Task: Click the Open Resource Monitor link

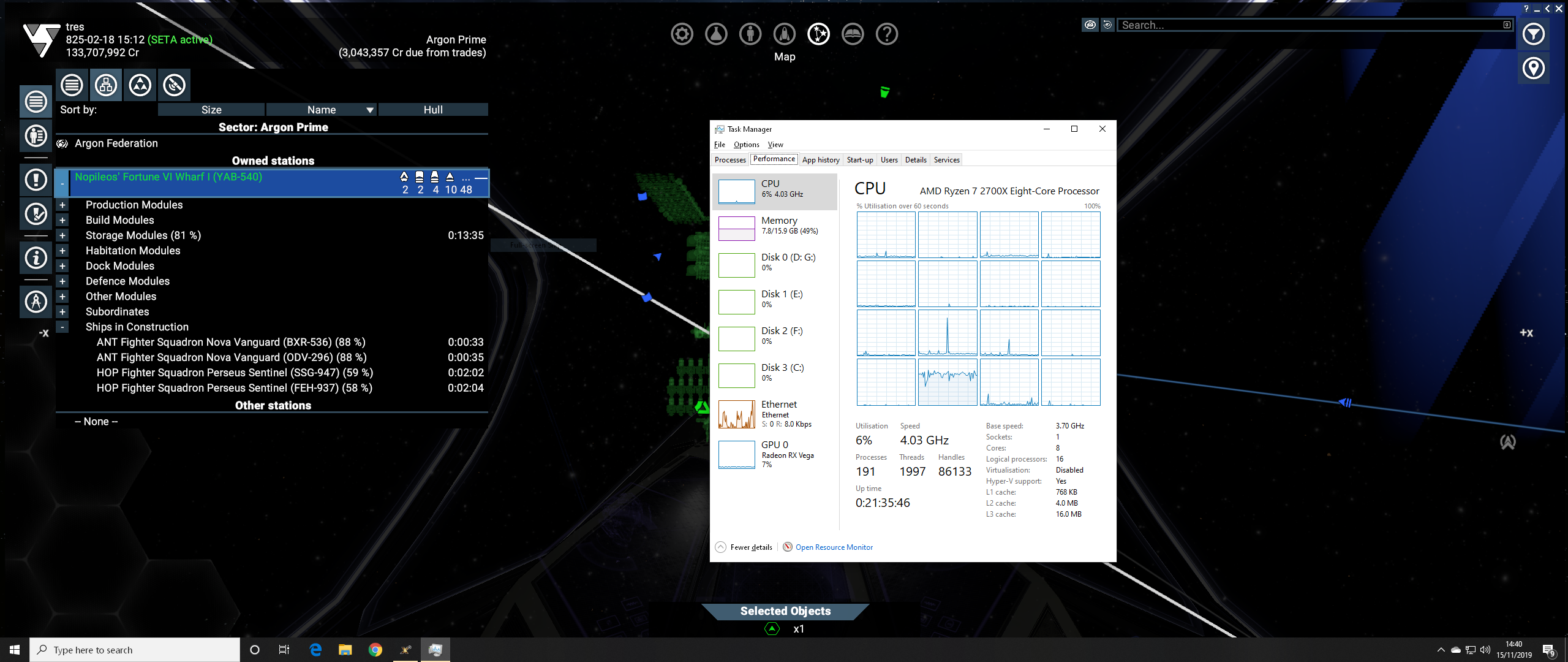Action: click(x=834, y=547)
